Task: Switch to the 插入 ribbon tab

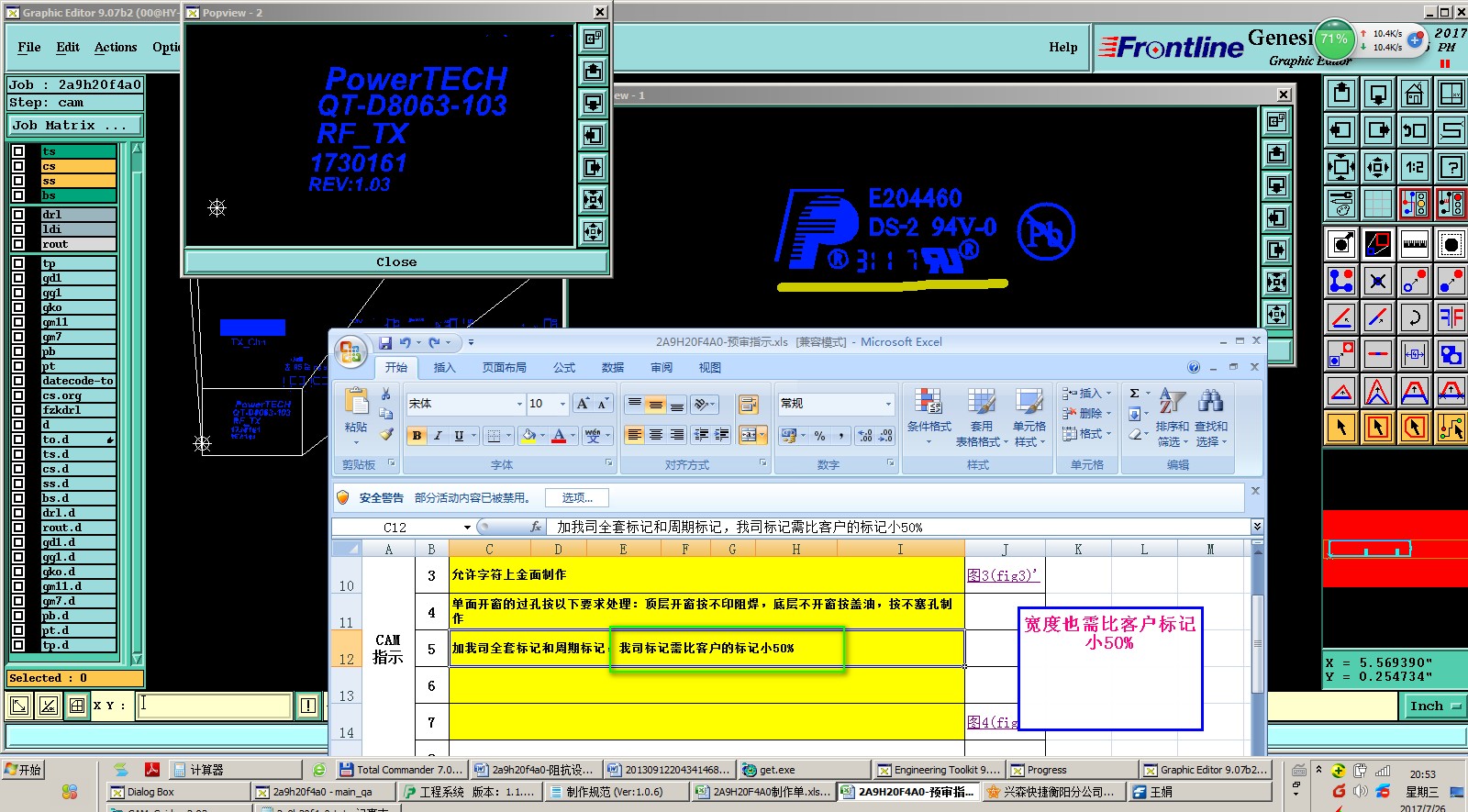Action: pos(444,368)
